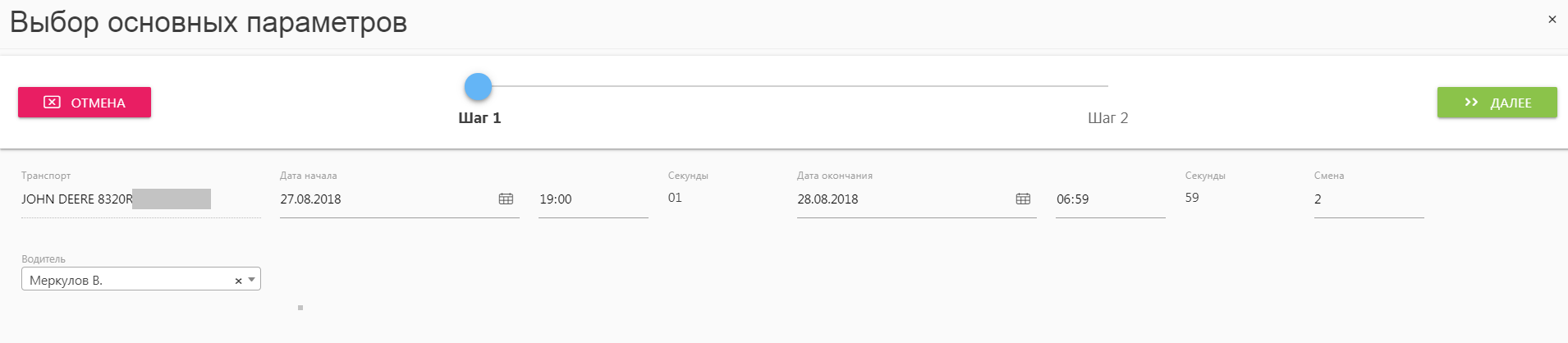The height and width of the screenshot is (343, 1568).
Task: Open the start date calendar picker icon
Action: (x=506, y=199)
